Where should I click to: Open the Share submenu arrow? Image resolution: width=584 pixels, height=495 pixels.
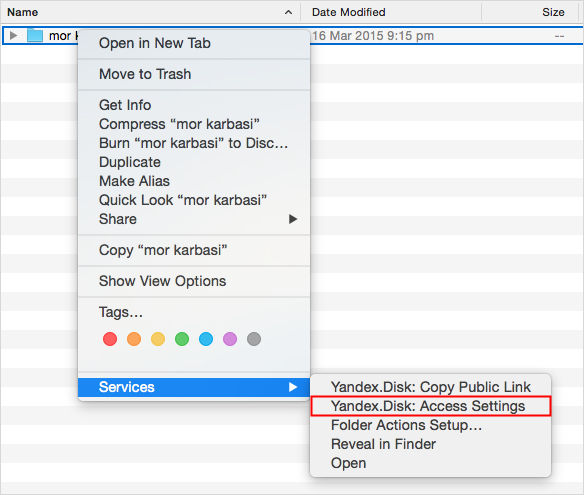[293, 219]
